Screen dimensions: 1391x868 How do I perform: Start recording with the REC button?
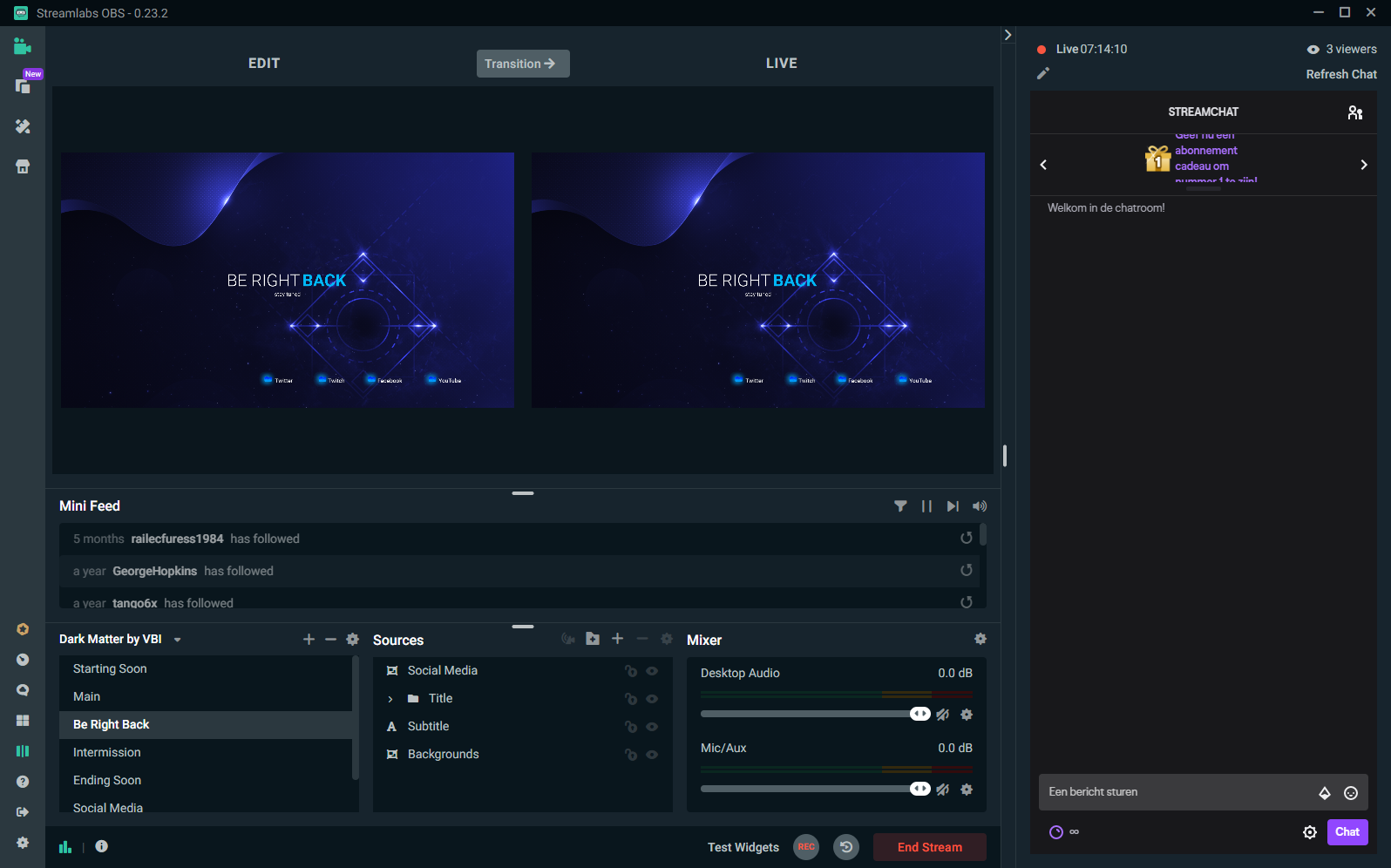click(806, 847)
